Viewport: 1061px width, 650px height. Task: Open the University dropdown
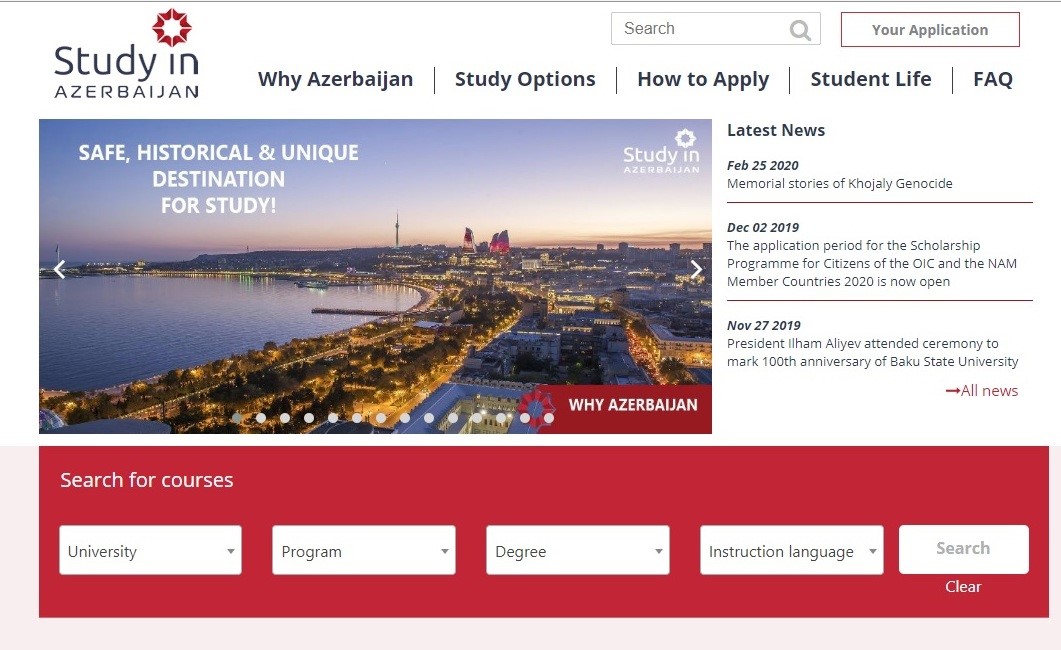[150, 551]
